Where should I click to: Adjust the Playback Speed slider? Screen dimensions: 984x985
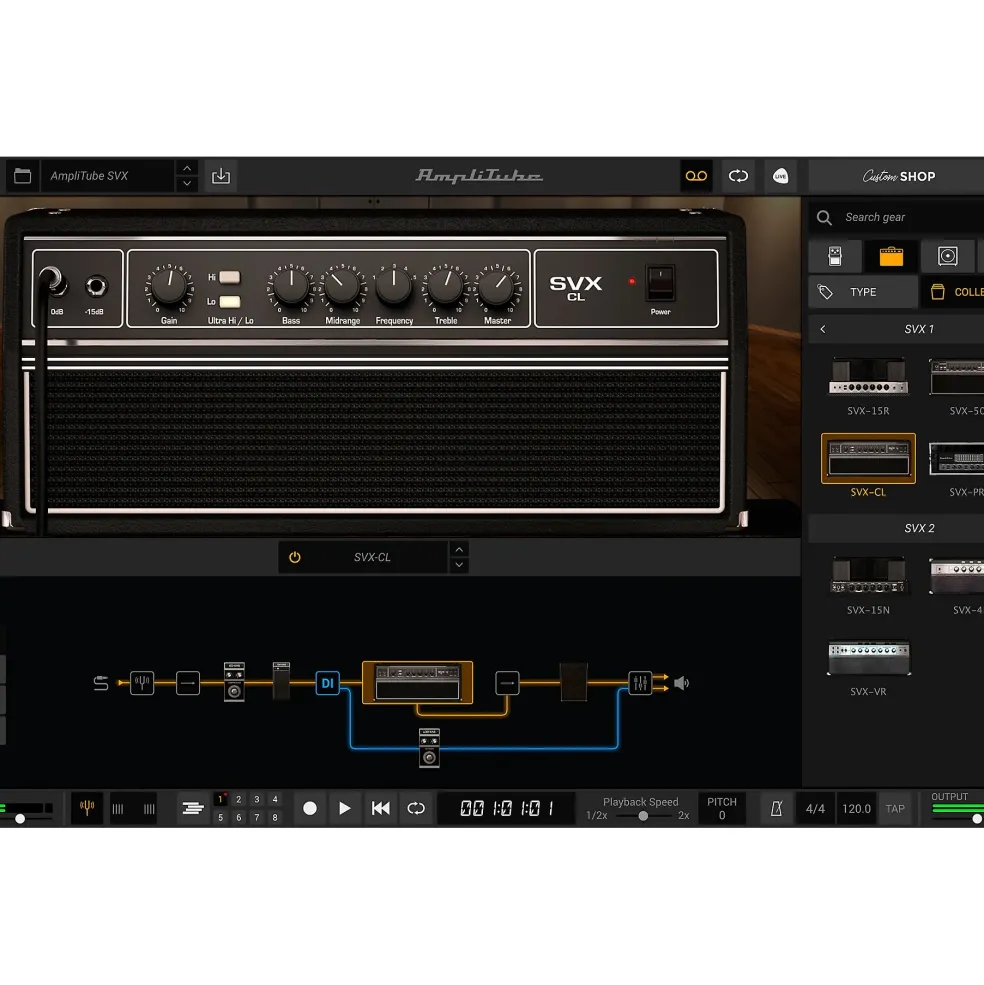(x=643, y=816)
